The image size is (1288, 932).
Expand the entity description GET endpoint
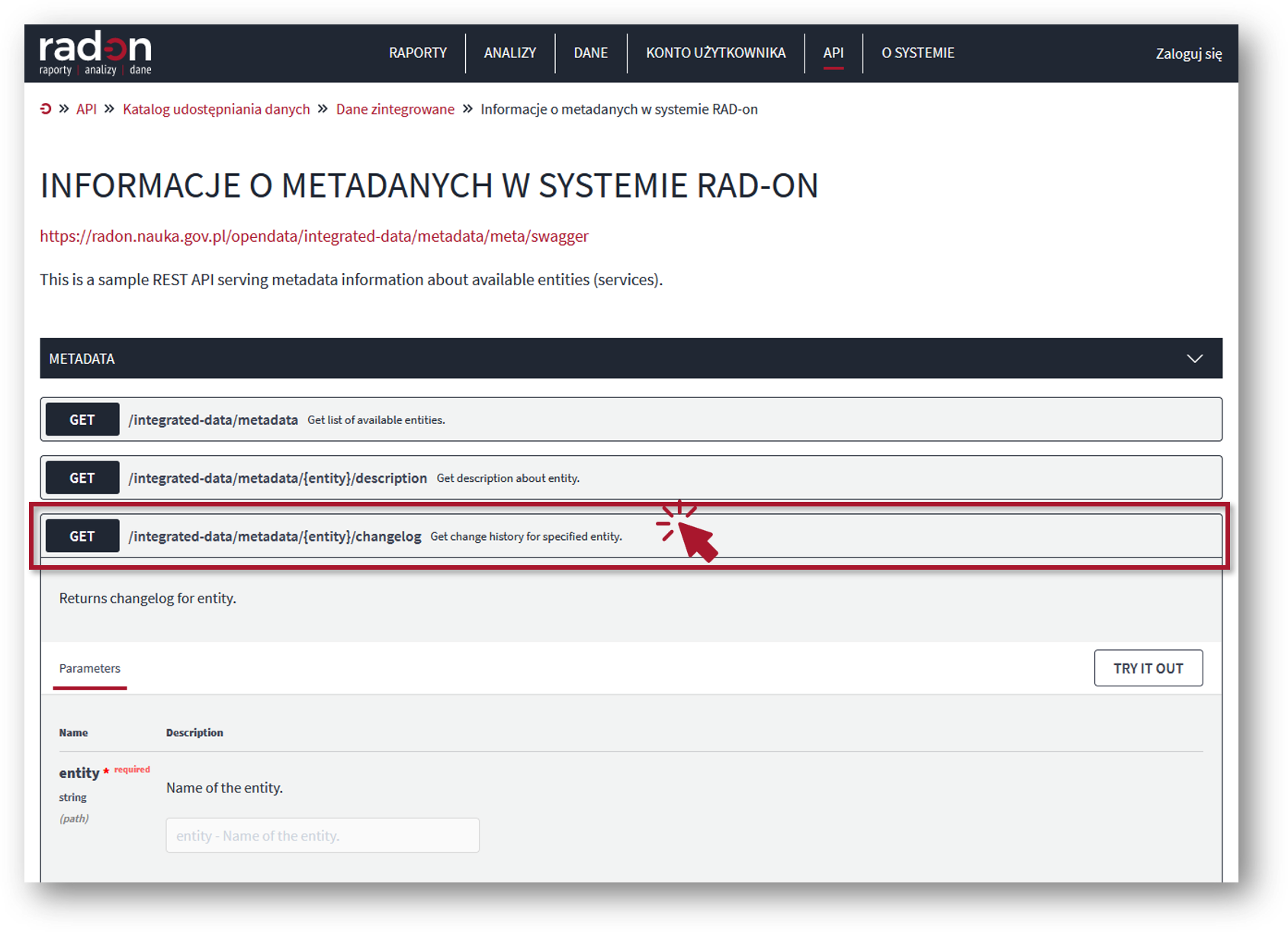pos(631,477)
